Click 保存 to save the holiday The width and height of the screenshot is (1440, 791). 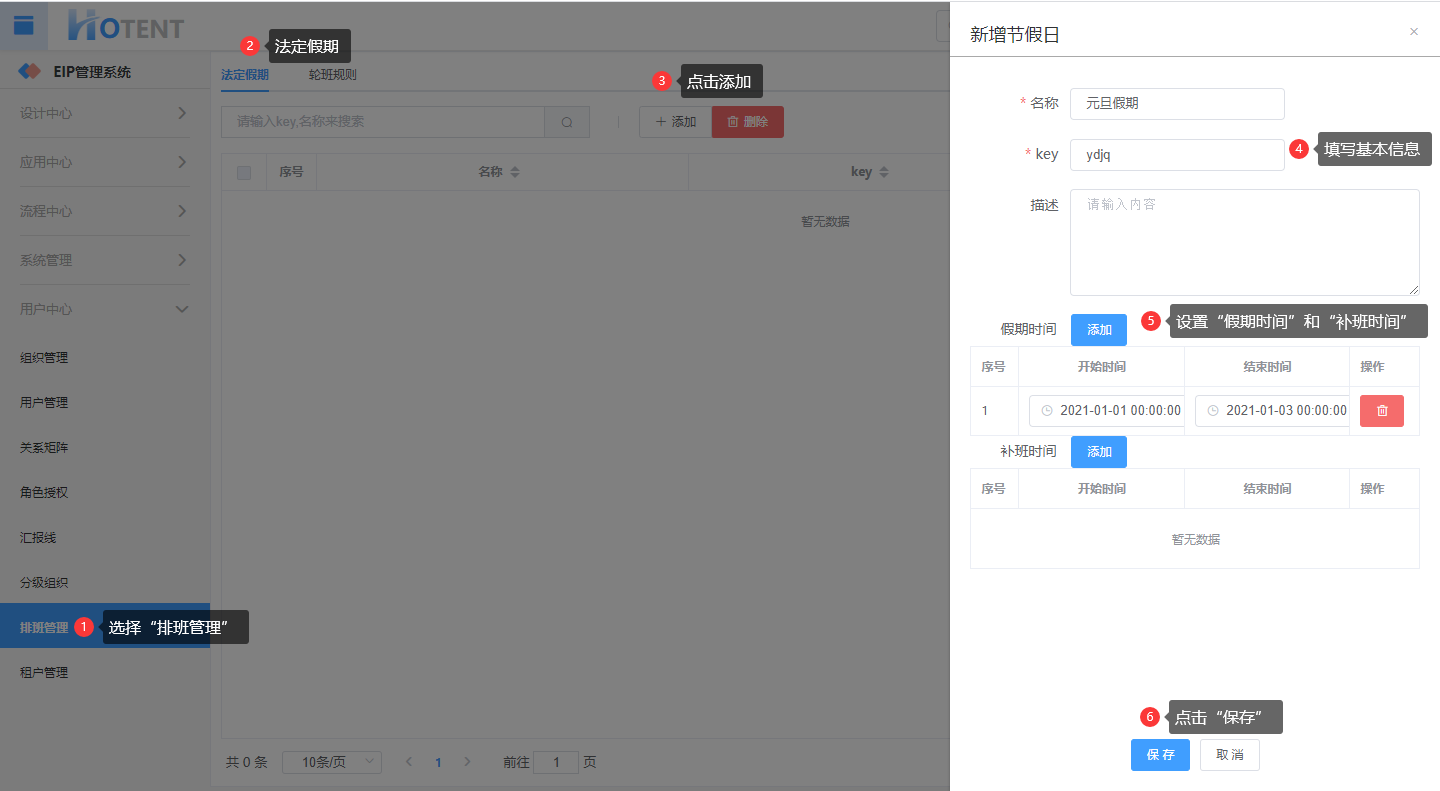(x=1160, y=755)
